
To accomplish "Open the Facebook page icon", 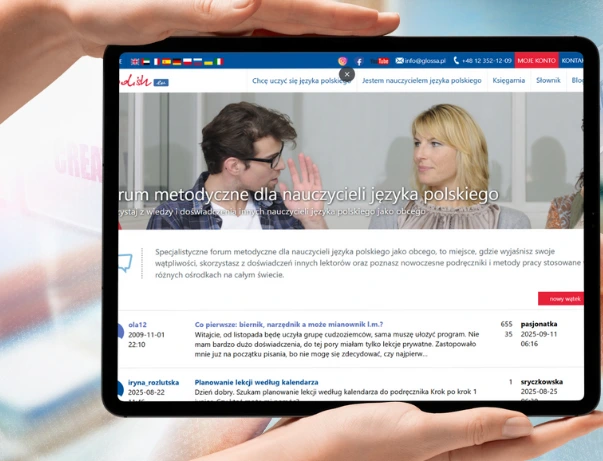I will (358, 61).
